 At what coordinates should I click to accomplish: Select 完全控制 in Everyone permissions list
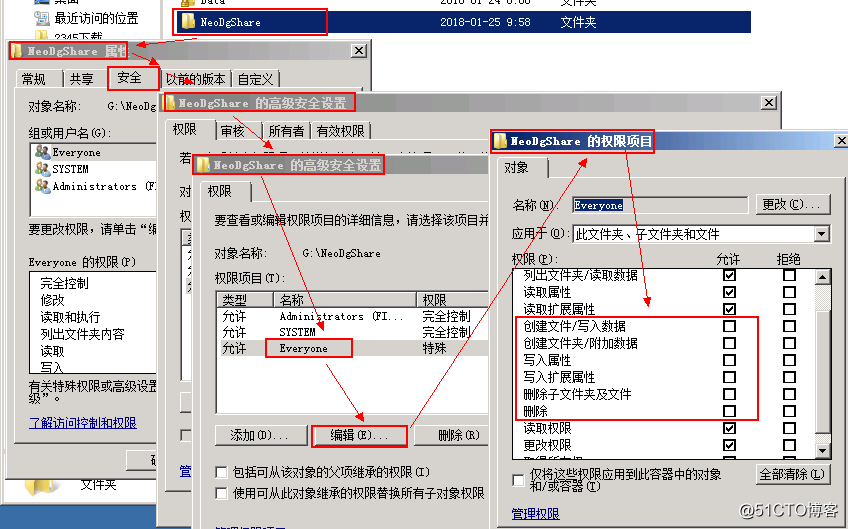point(64,283)
